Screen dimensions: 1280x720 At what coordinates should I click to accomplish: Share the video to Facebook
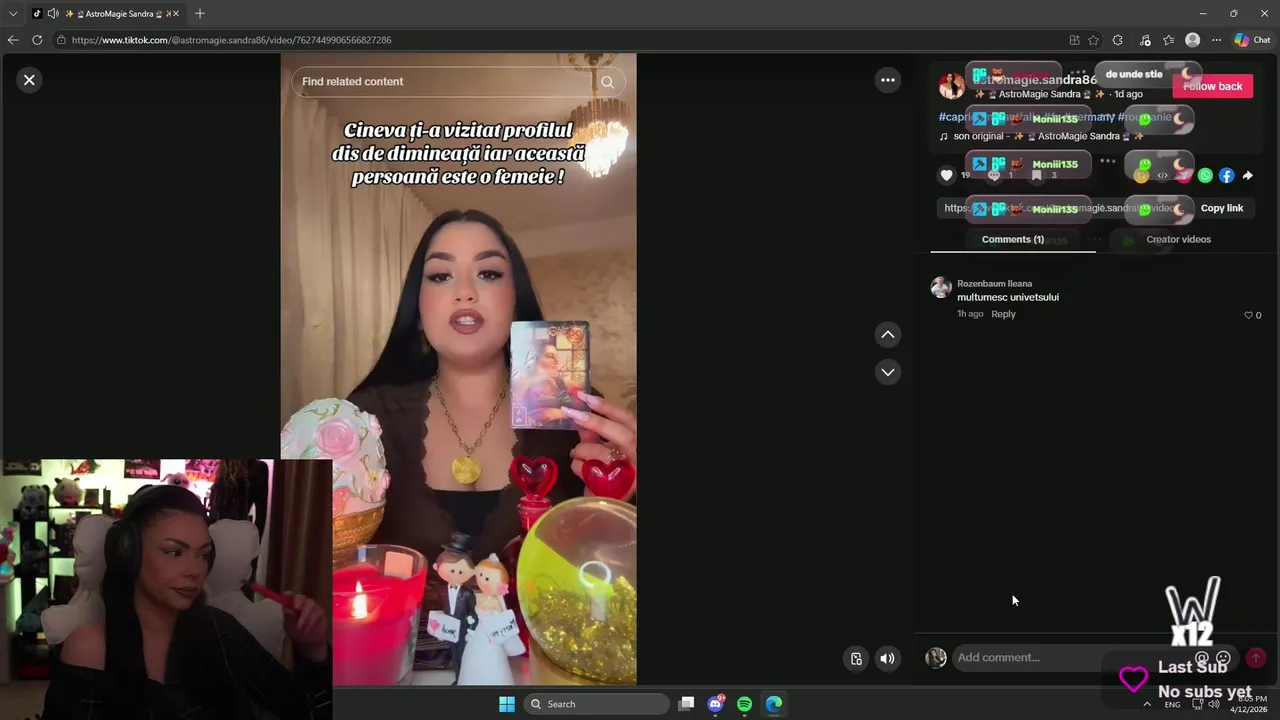(x=1226, y=175)
